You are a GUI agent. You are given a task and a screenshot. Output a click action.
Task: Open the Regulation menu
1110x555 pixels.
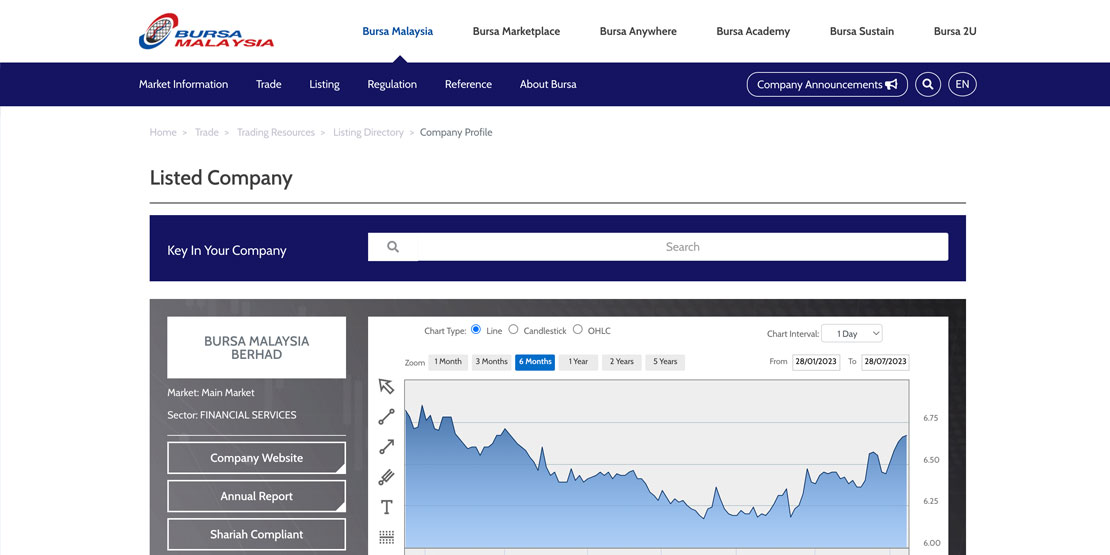pos(392,84)
